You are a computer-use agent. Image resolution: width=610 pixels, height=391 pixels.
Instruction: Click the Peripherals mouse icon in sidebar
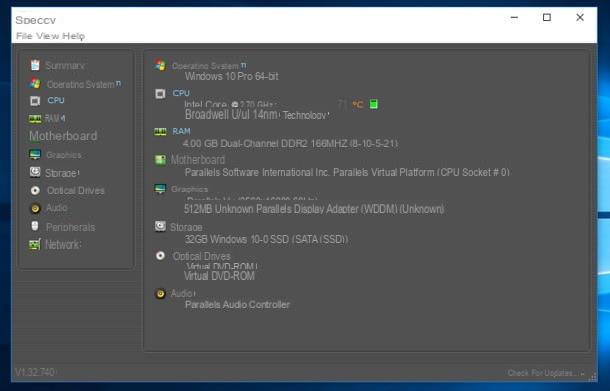click(x=35, y=226)
